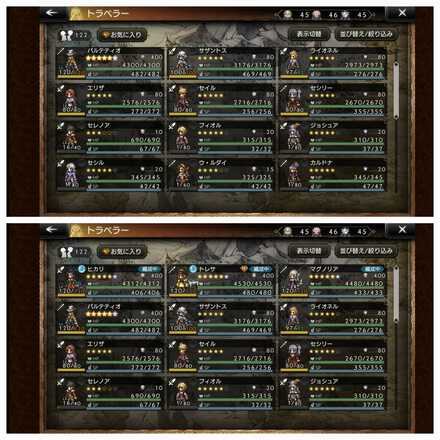Click the weapon icon on カルドナ's card
Screen dimensions: 440x440
coord(284,163)
